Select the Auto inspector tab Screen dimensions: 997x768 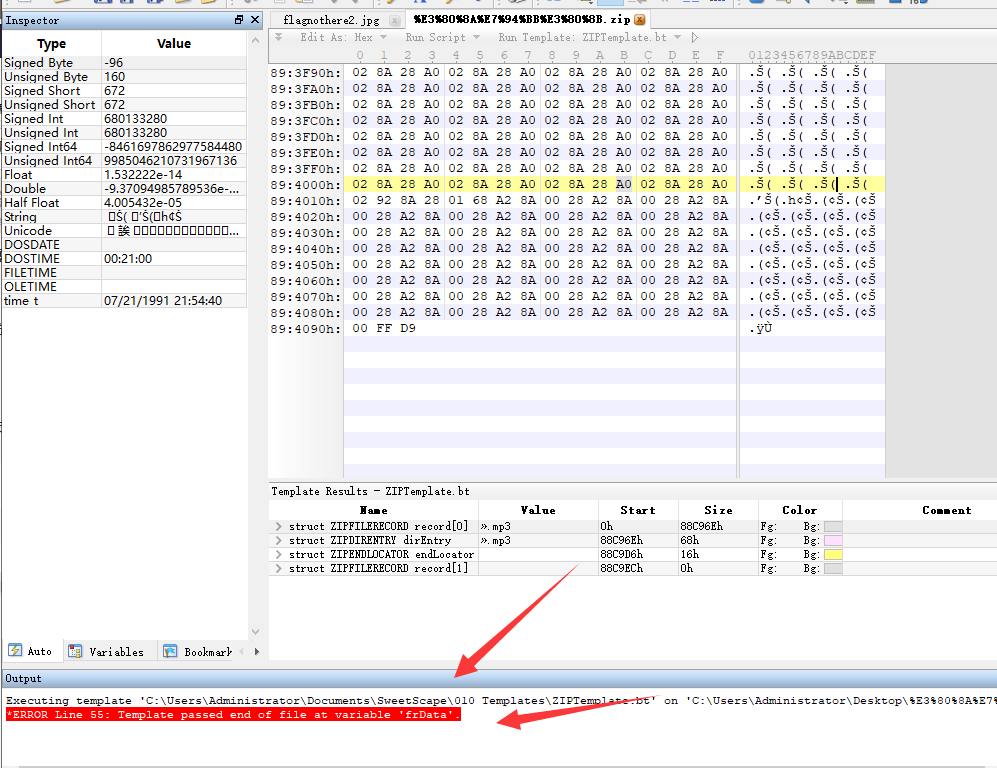[x=31, y=651]
